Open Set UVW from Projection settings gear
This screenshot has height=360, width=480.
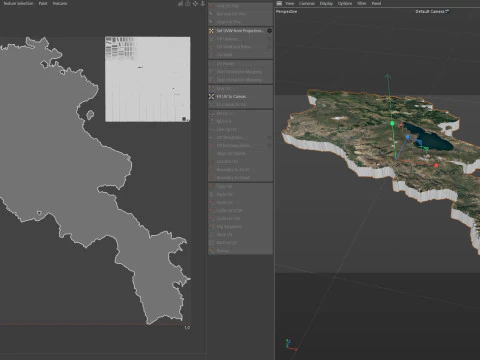[x=269, y=31]
